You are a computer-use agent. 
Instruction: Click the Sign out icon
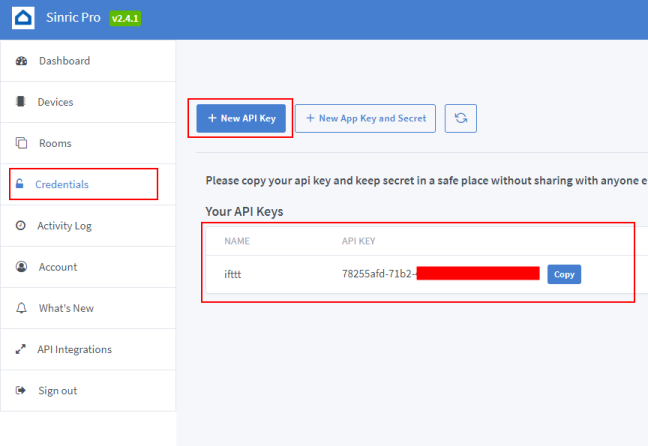(x=21, y=390)
